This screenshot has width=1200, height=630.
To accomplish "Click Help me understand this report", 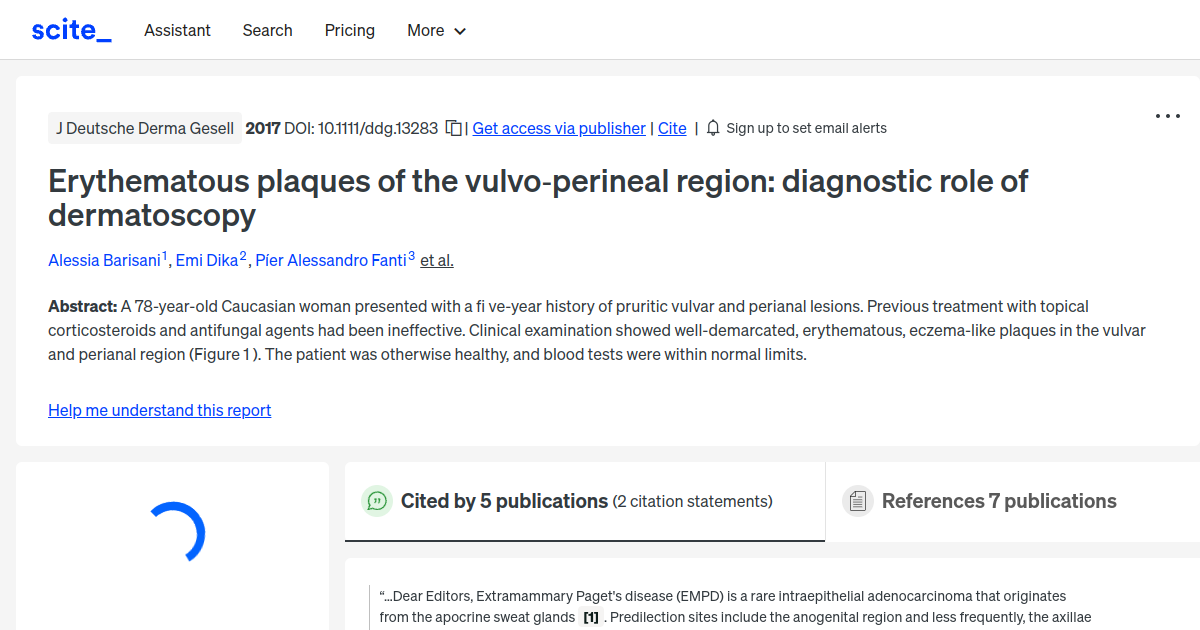I will pos(159,410).
